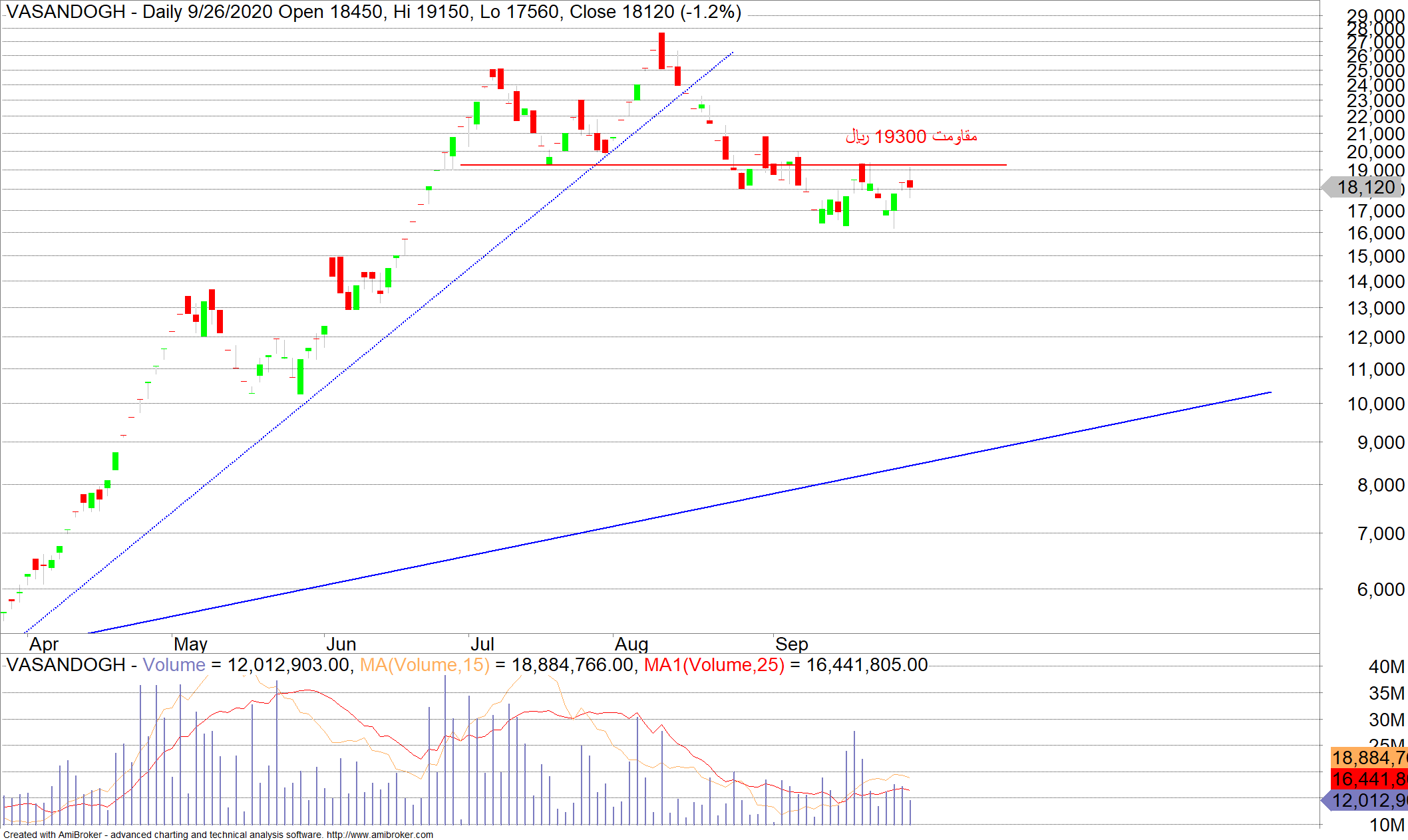The width and height of the screenshot is (1408, 840).
Task: Click the orange MA(Volume,15) legend label
Action: (425, 664)
